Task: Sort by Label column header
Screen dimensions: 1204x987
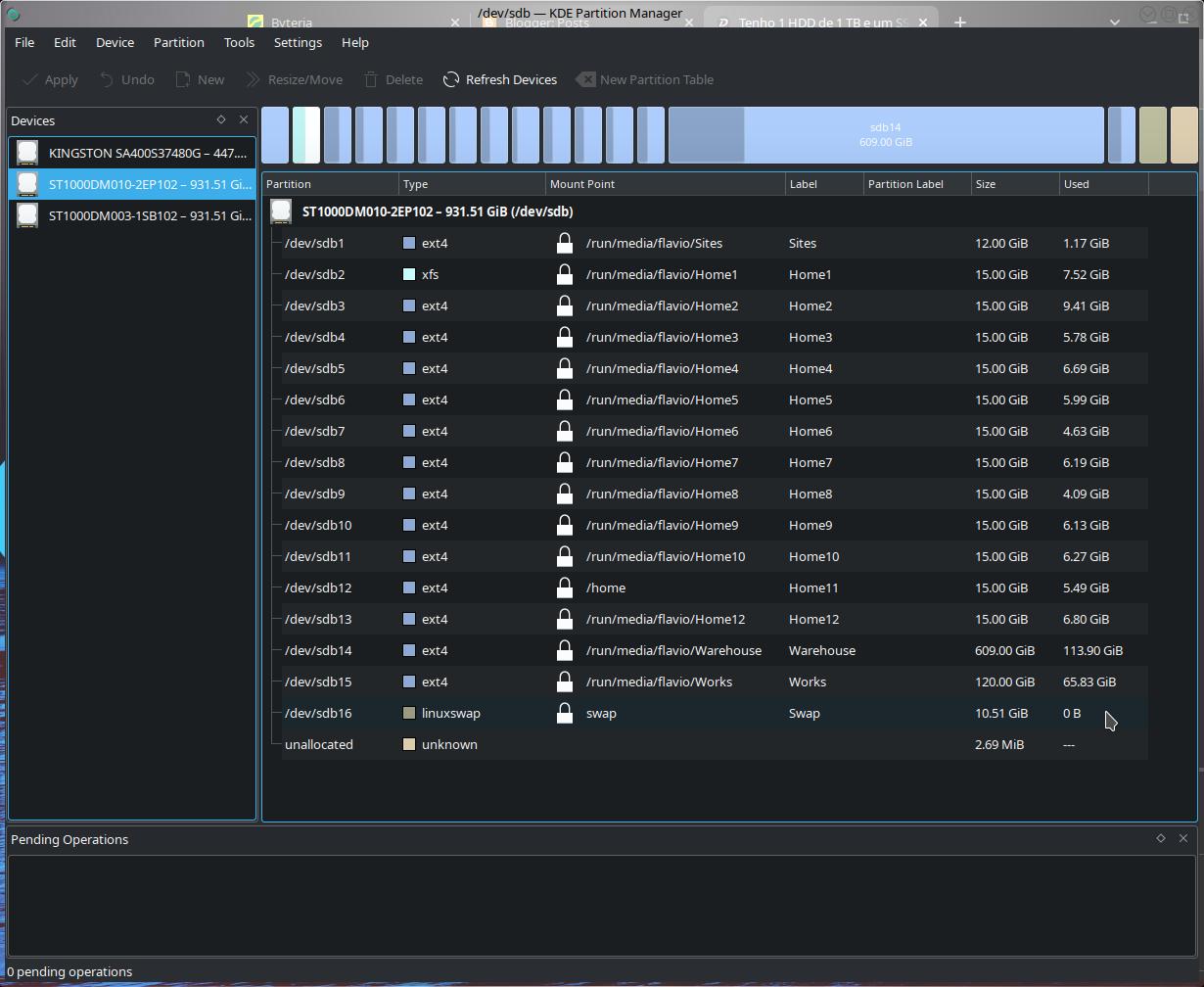Action: [824, 184]
